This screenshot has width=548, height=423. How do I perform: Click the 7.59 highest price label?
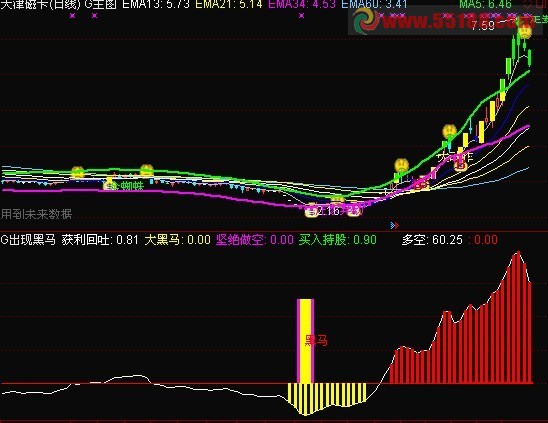point(483,26)
